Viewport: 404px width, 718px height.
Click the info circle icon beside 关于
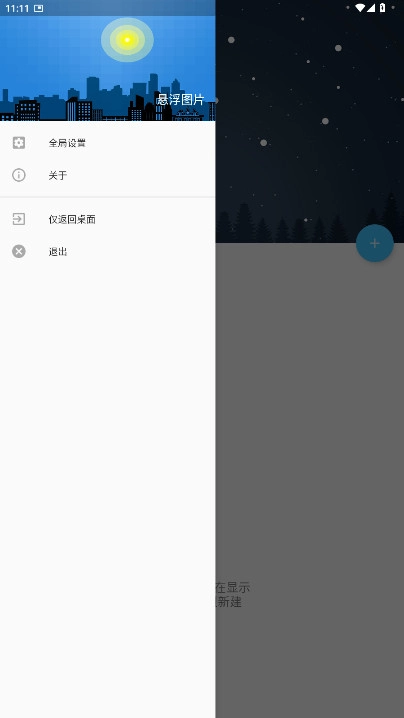tap(19, 175)
